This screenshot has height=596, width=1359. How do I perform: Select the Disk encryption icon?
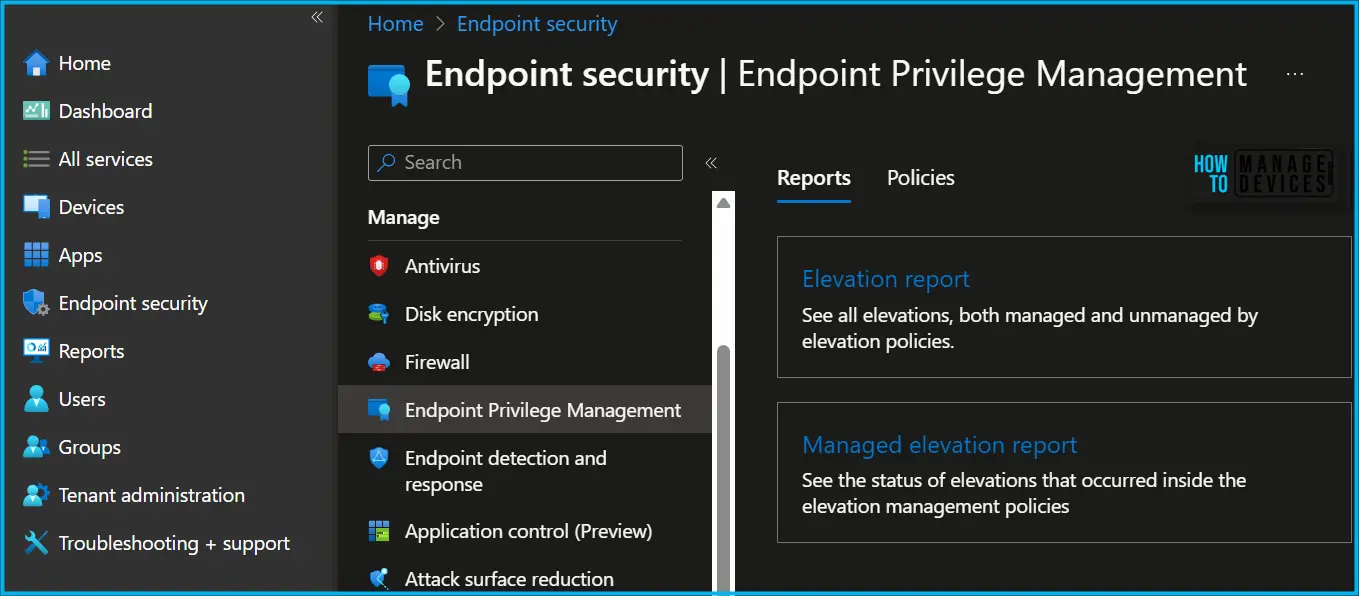[379, 314]
